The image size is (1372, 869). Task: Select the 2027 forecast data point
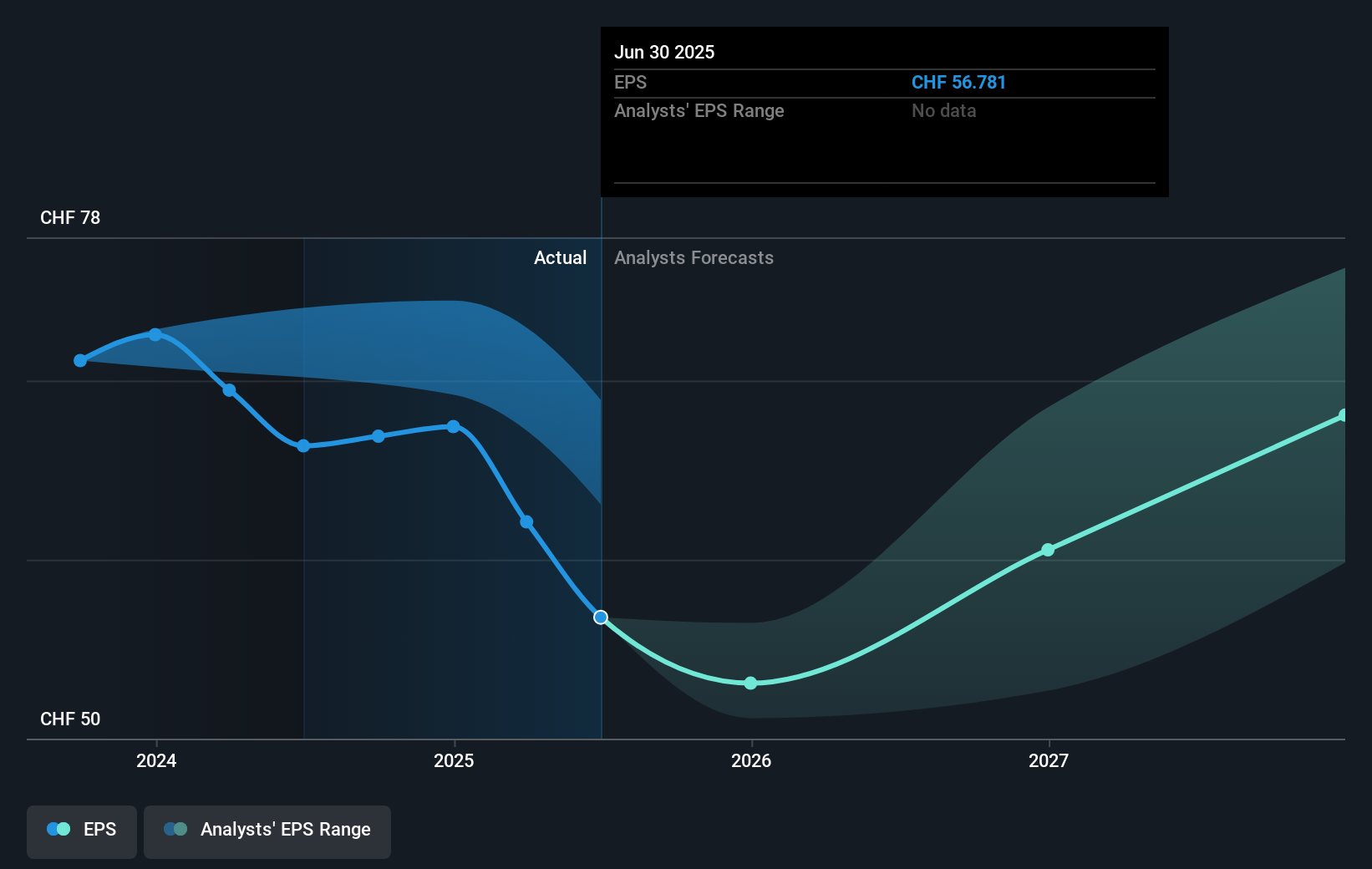coord(1047,550)
